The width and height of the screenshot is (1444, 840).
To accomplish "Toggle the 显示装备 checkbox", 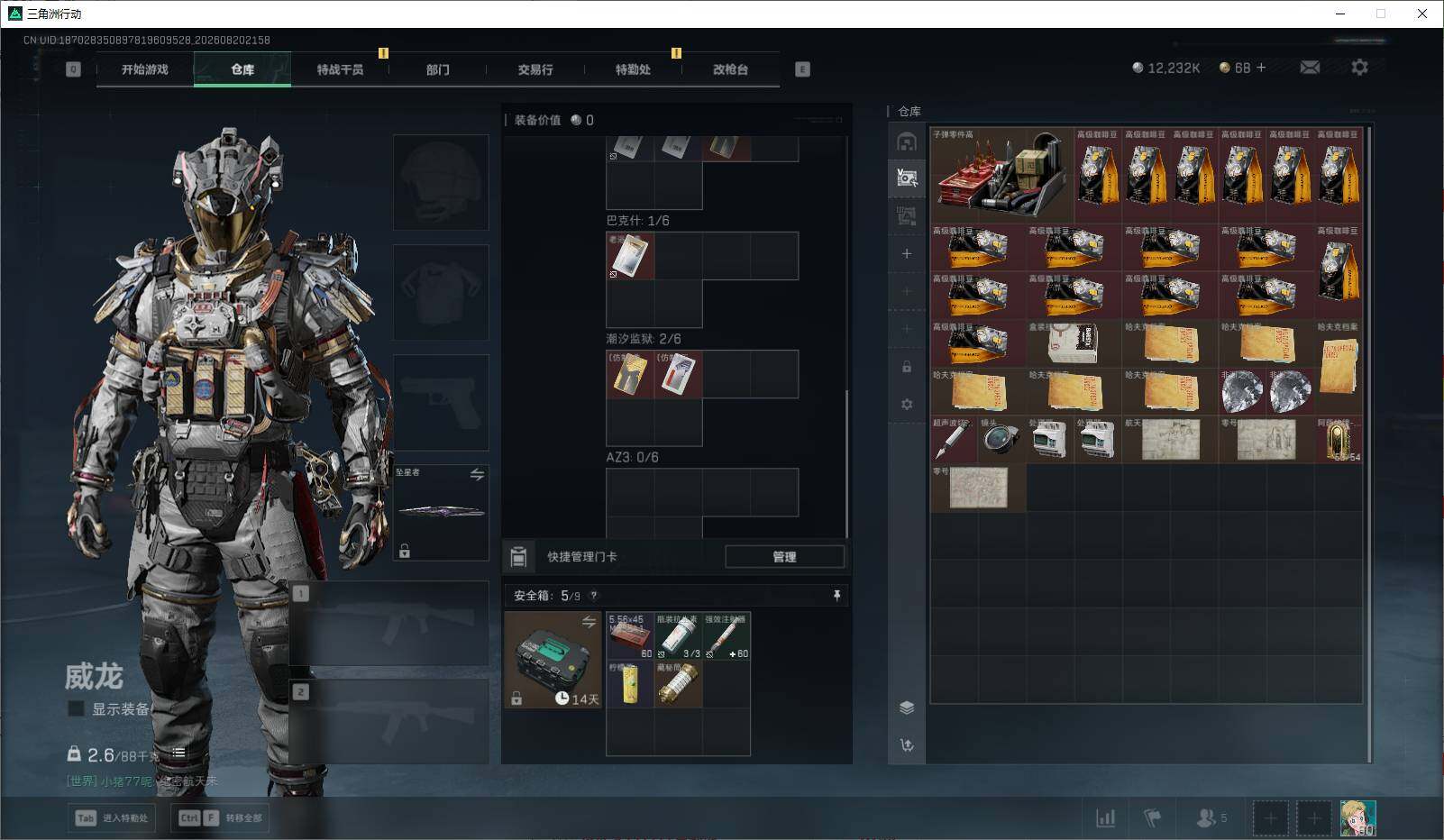I will 77,708.
